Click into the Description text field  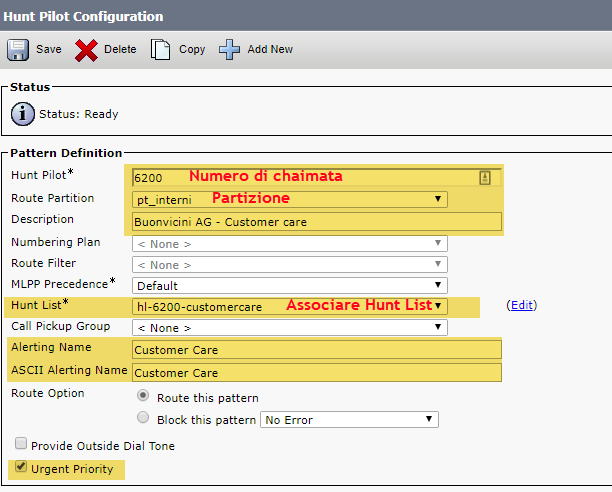click(317, 222)
